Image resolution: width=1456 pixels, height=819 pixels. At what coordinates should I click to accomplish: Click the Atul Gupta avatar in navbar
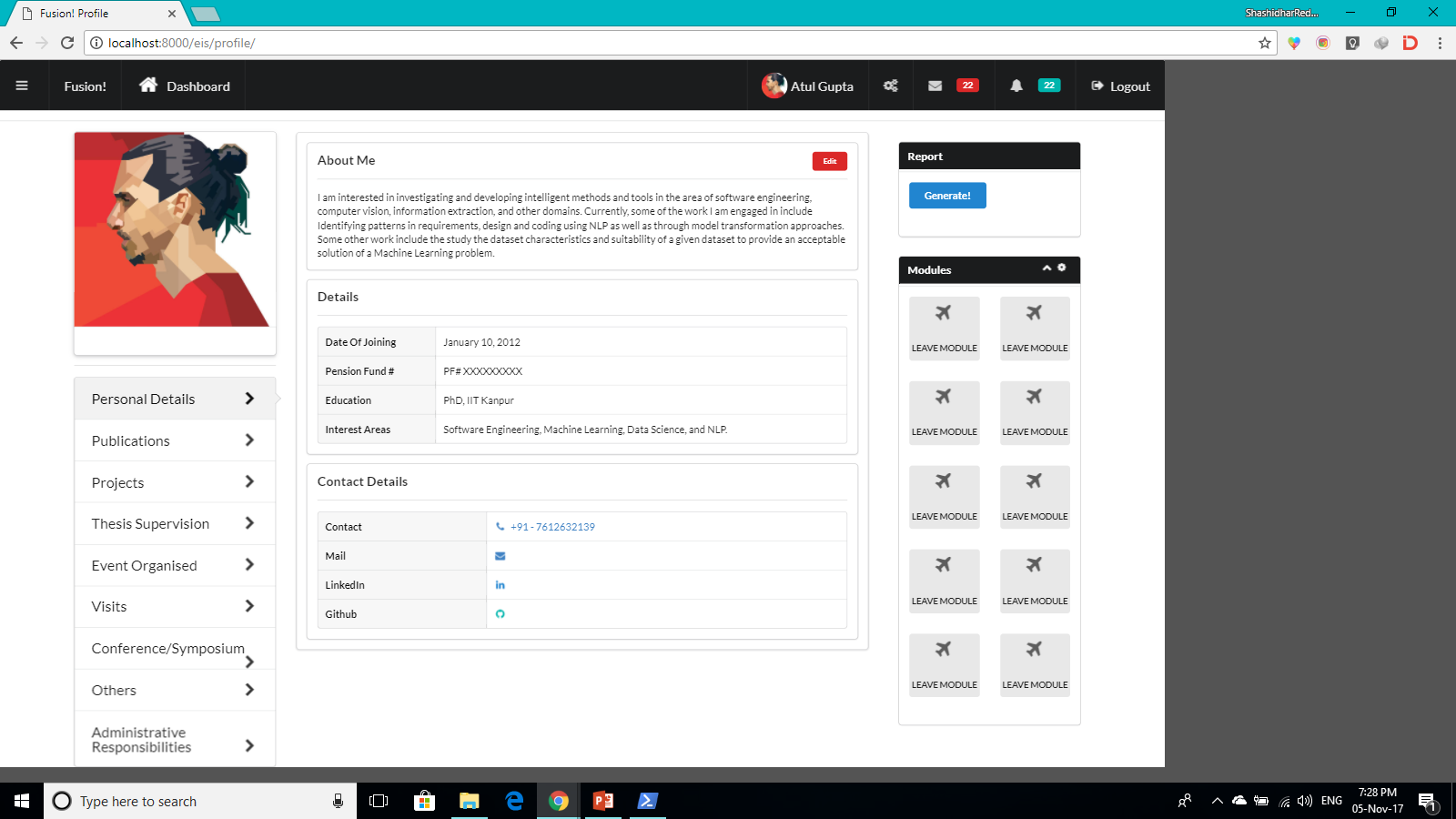[774, 86]
